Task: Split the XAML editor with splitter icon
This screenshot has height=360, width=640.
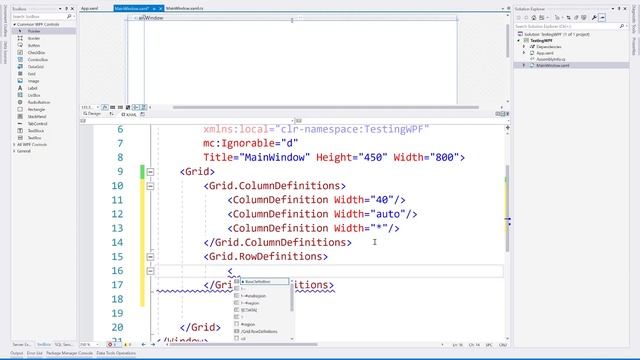Action: (x=507, y=128)
